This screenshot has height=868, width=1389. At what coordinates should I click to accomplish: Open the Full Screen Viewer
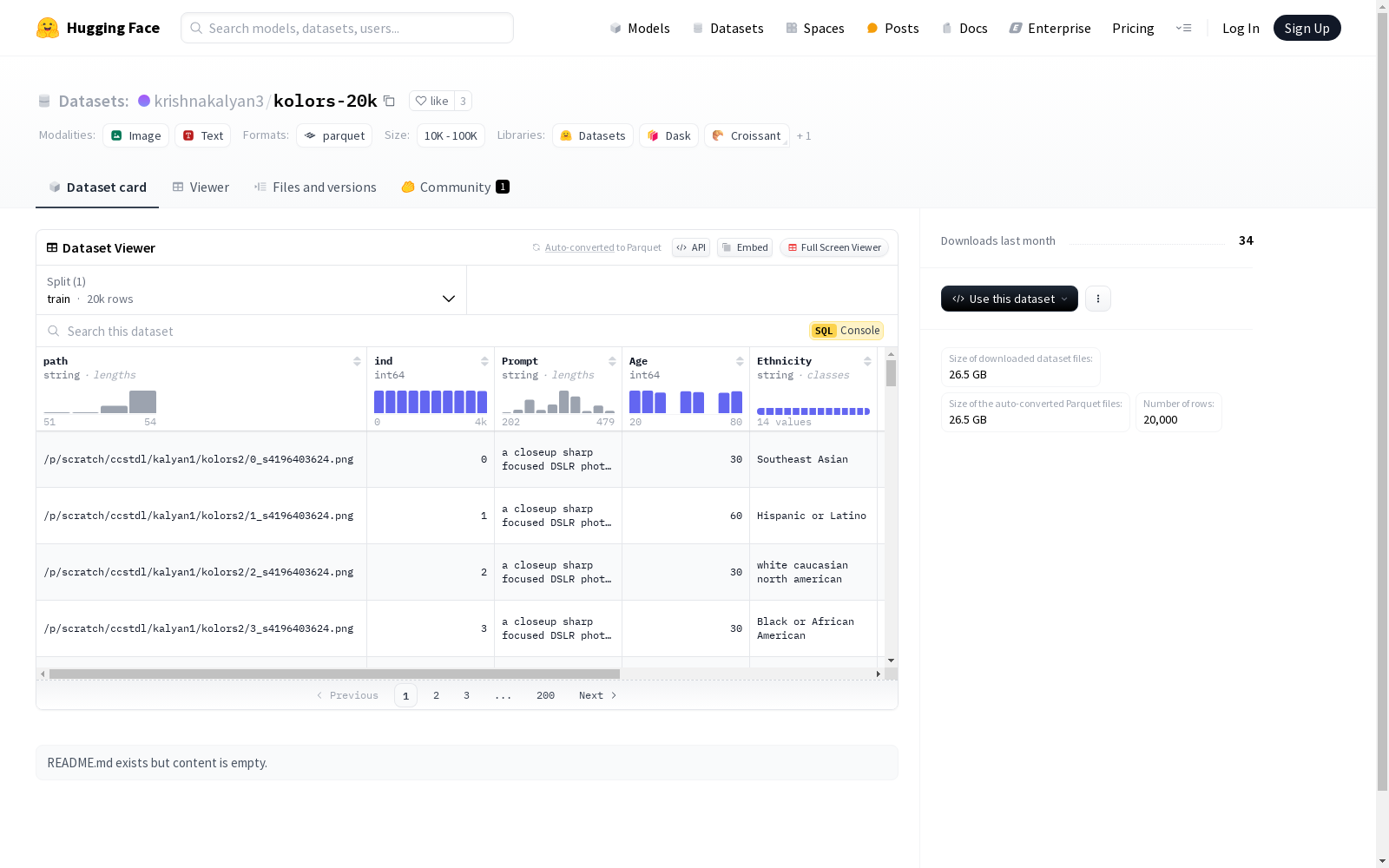coord(834,247)
